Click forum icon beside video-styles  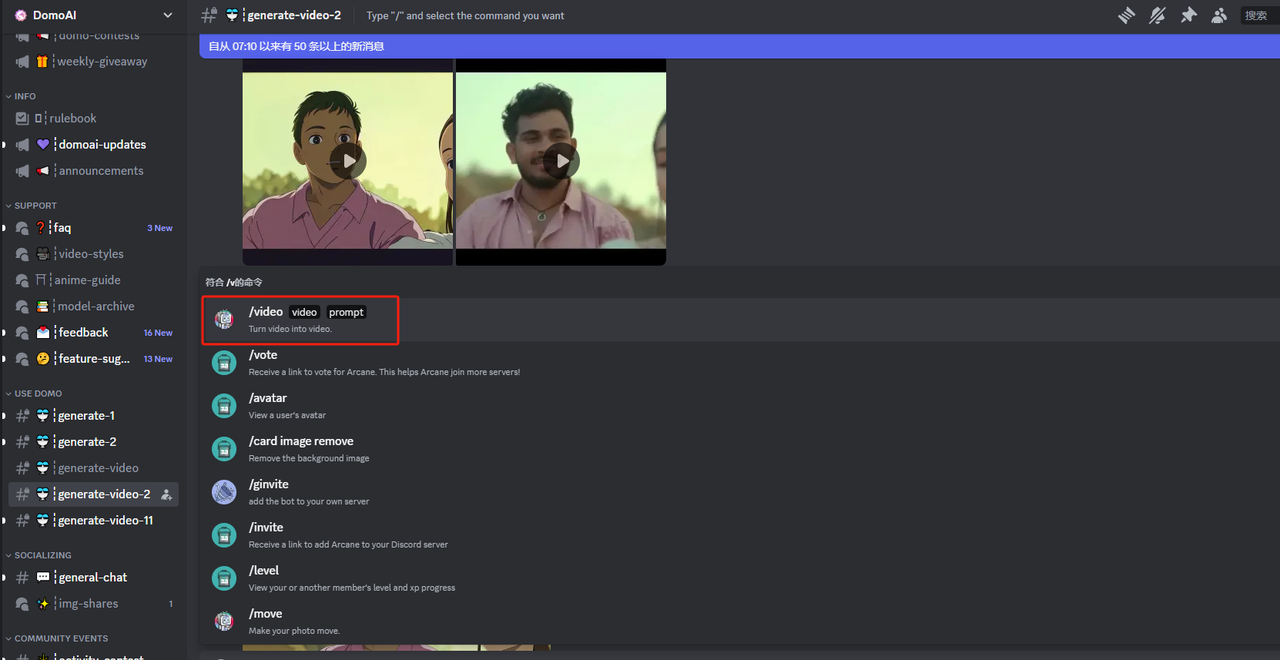(x=22, y=254)
